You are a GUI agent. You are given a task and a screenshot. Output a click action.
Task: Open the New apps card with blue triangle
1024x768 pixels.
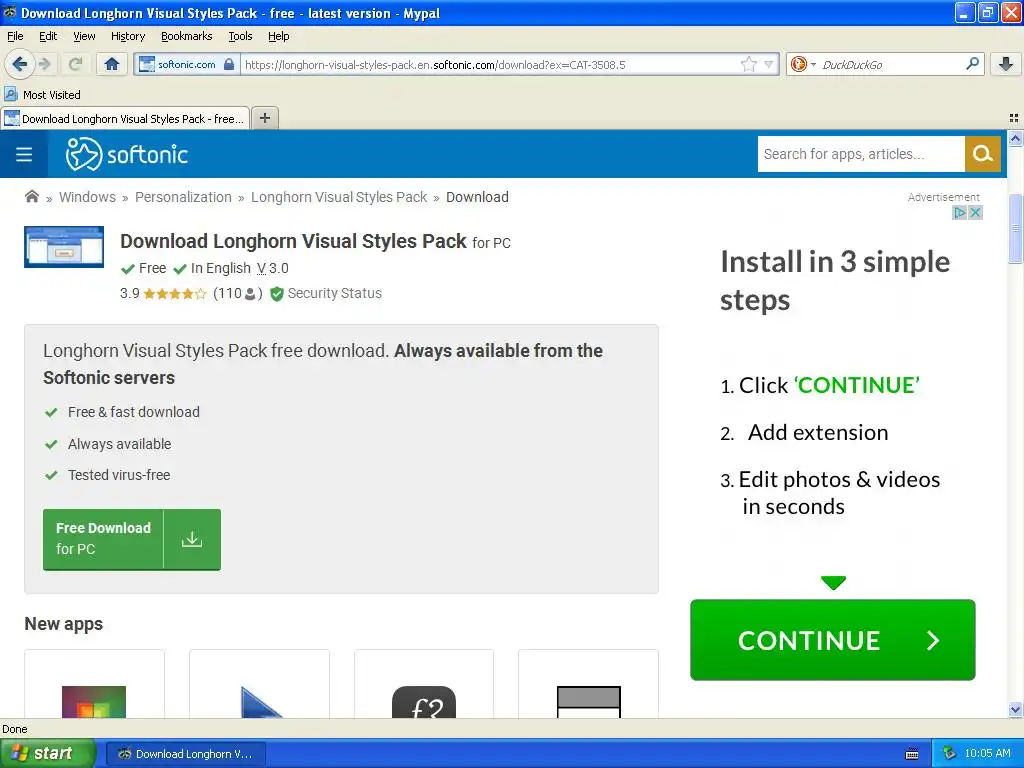tap(259, 684)
